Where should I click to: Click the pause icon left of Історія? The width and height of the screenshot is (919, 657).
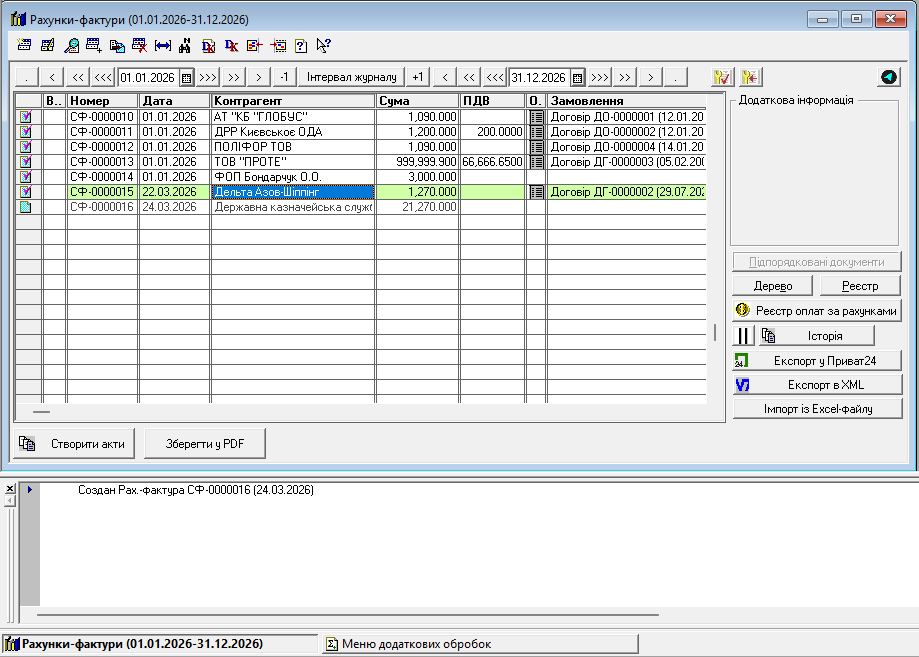click(x=744, y=336)
